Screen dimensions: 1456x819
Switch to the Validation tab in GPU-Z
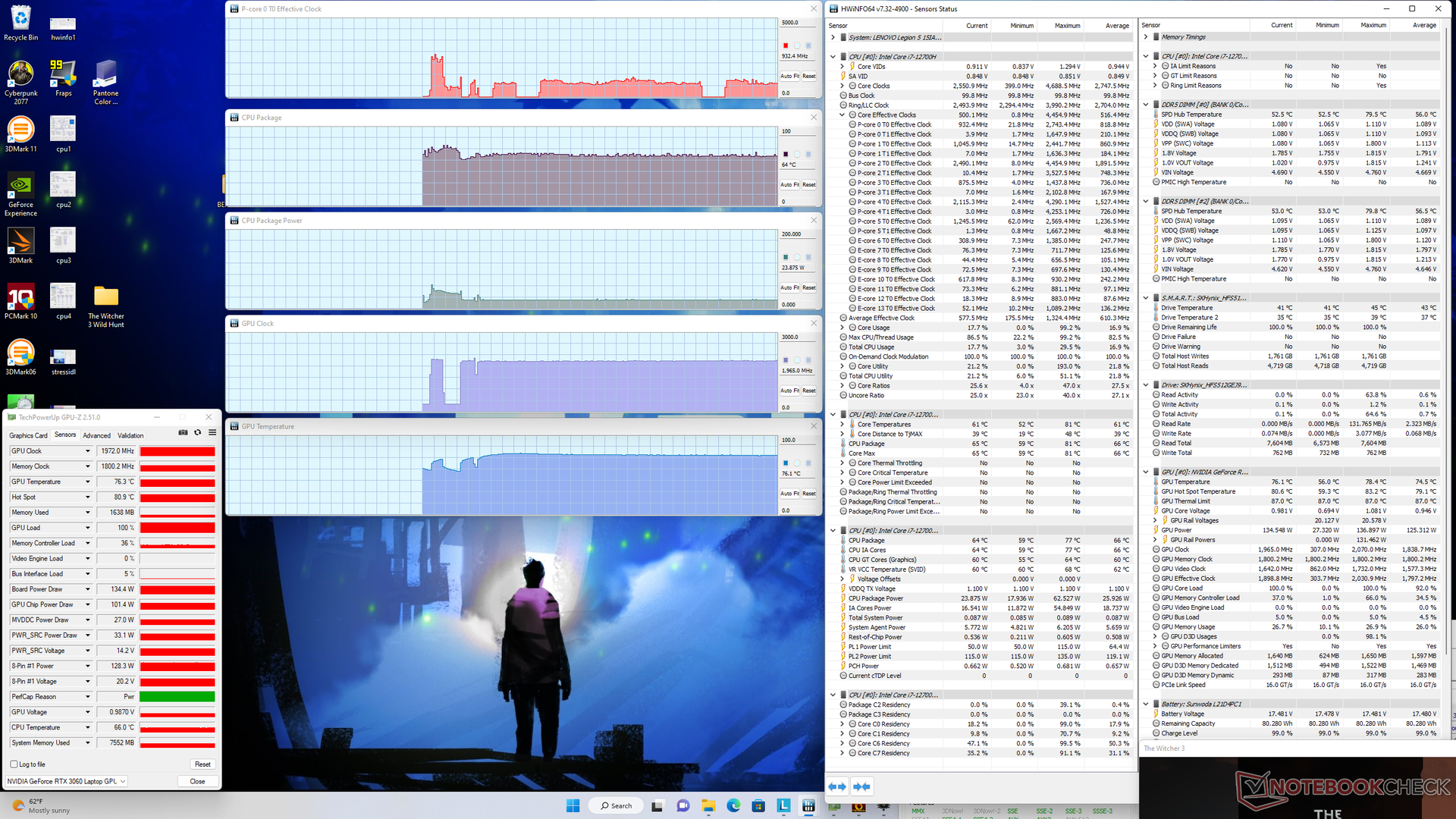(130, 435)
